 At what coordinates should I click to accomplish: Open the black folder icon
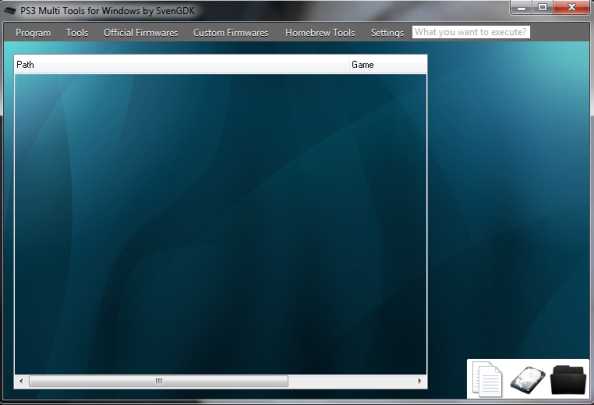click(568, 380)
